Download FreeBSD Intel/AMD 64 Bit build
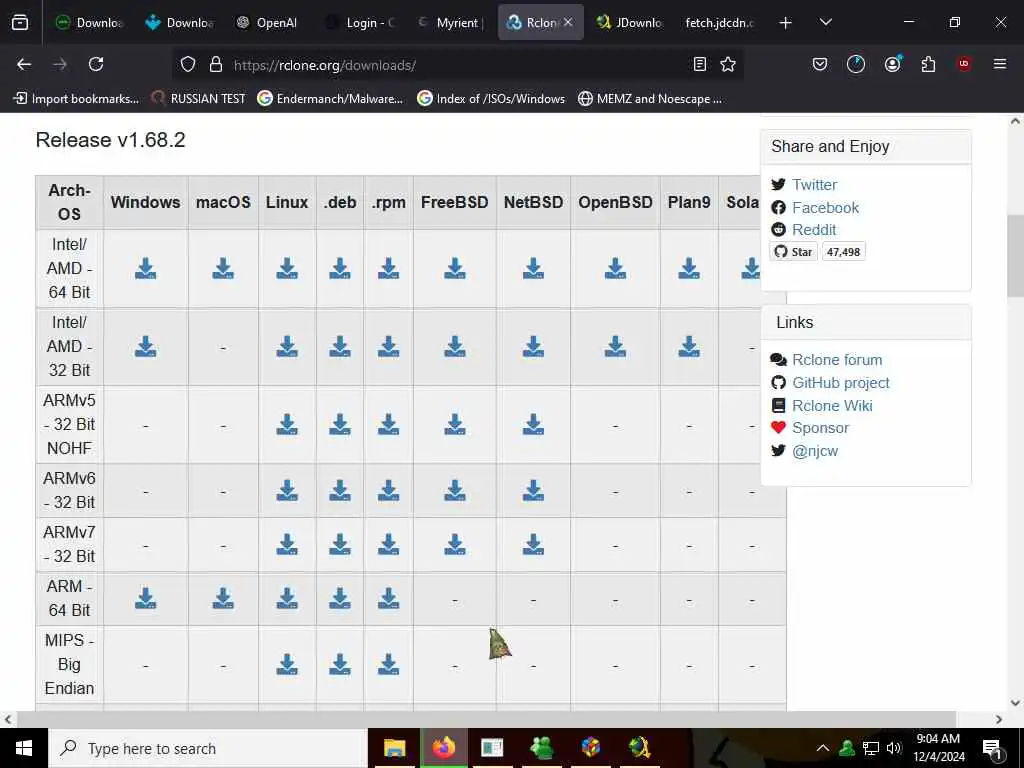Image resolution: width=1024 pixels, height=768 pixels. point(455,268)
